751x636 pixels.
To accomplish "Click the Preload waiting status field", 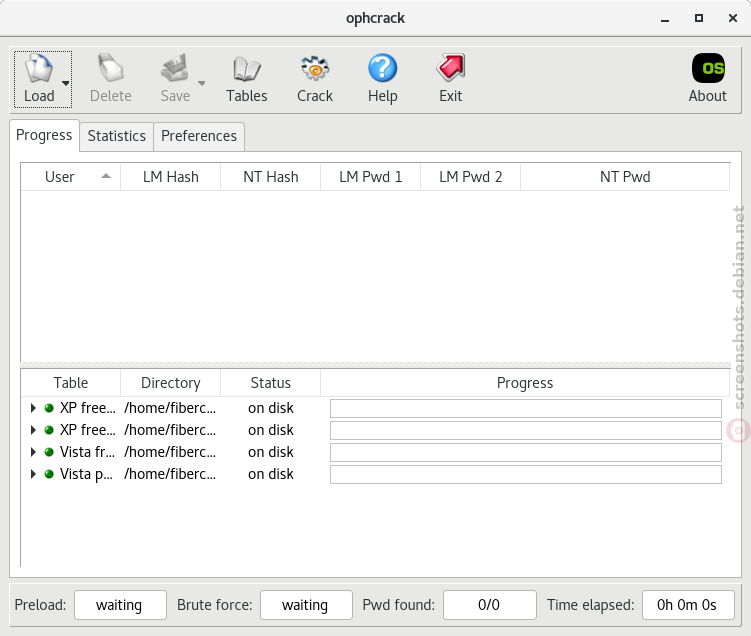I will [x=120, y=605].
